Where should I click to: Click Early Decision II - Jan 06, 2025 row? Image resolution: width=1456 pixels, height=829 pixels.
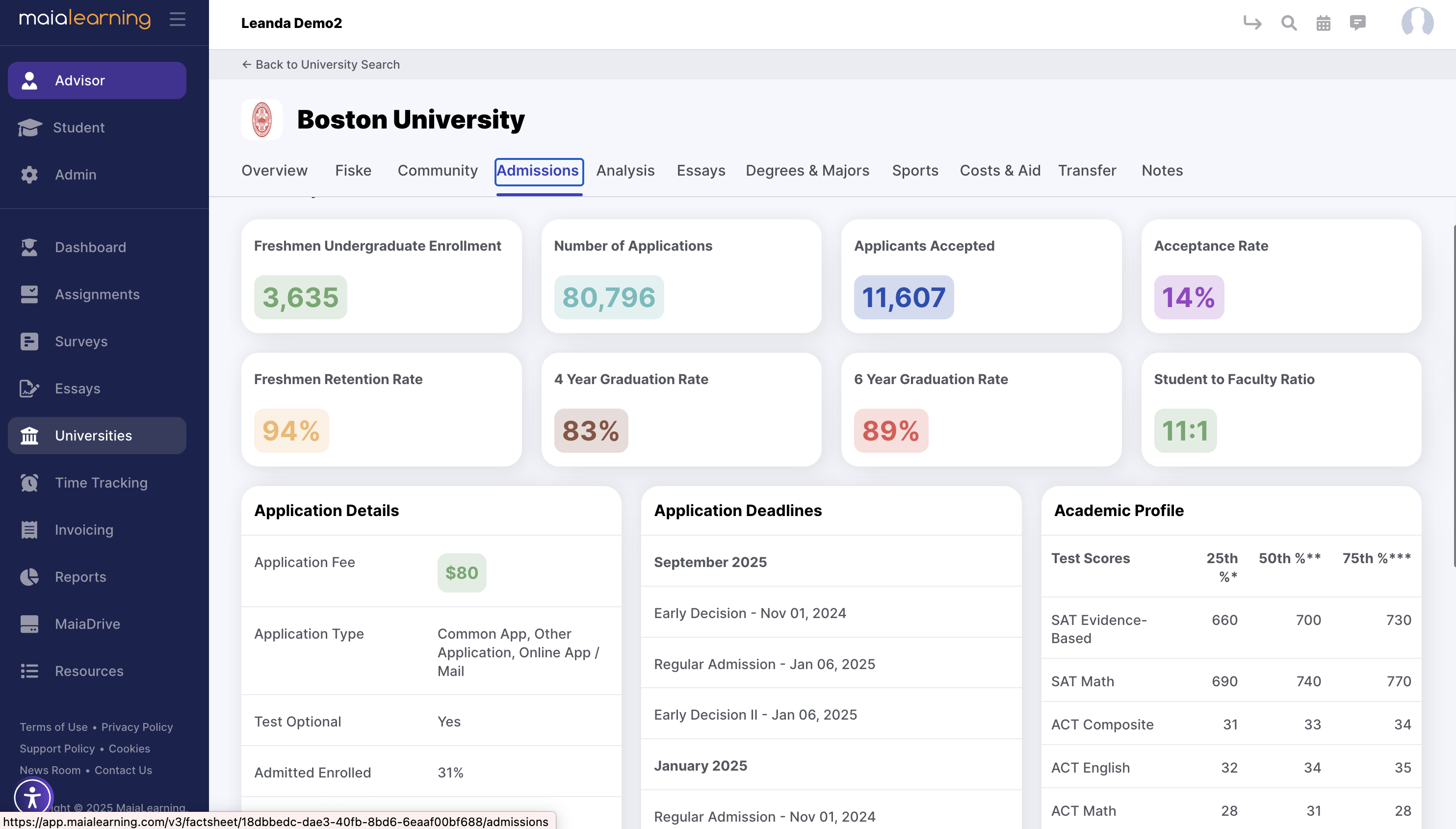pos(831,714)
